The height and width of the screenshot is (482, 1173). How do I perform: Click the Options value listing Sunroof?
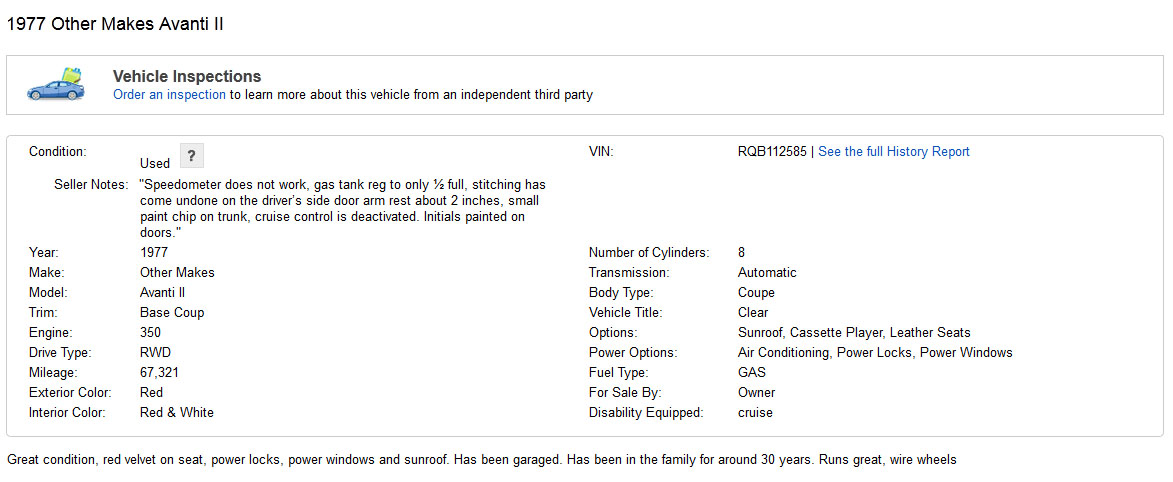click(853, 332)
